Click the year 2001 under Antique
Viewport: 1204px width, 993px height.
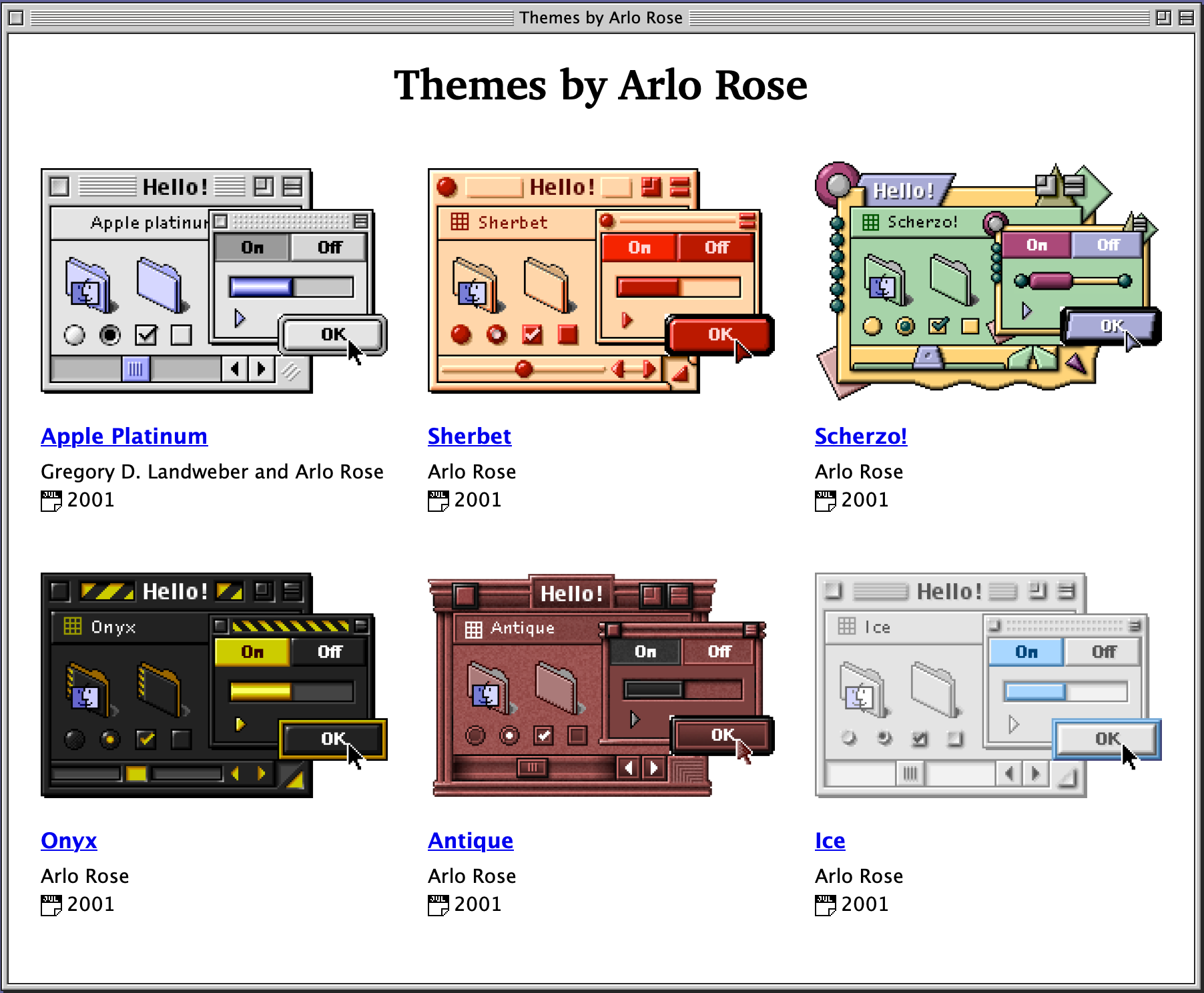point(478,904)
